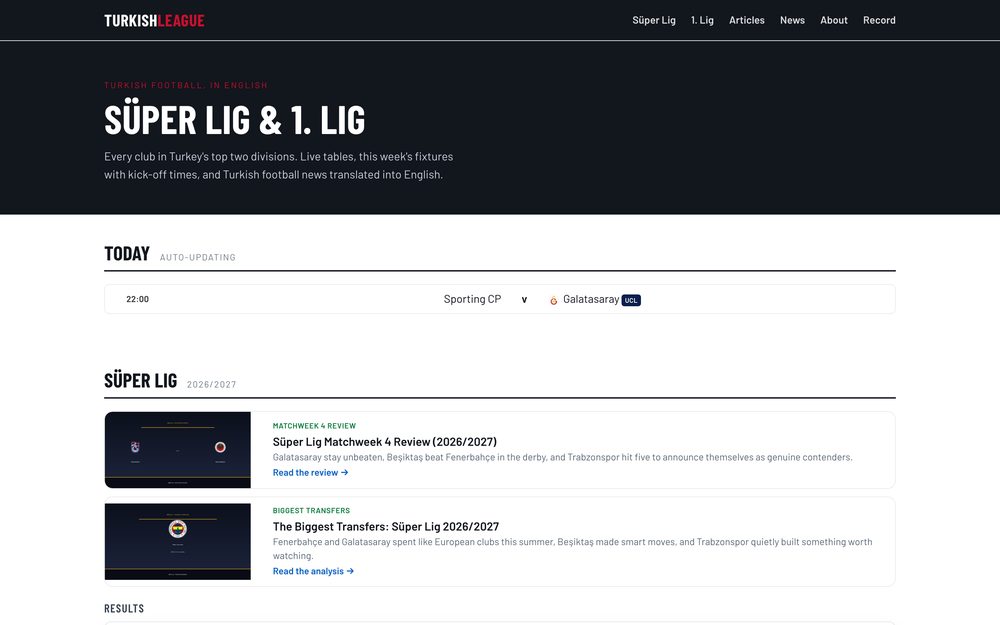Click the BIGGEST TRANSFERS green label
1000x625 pixels.
coord(311,510)
